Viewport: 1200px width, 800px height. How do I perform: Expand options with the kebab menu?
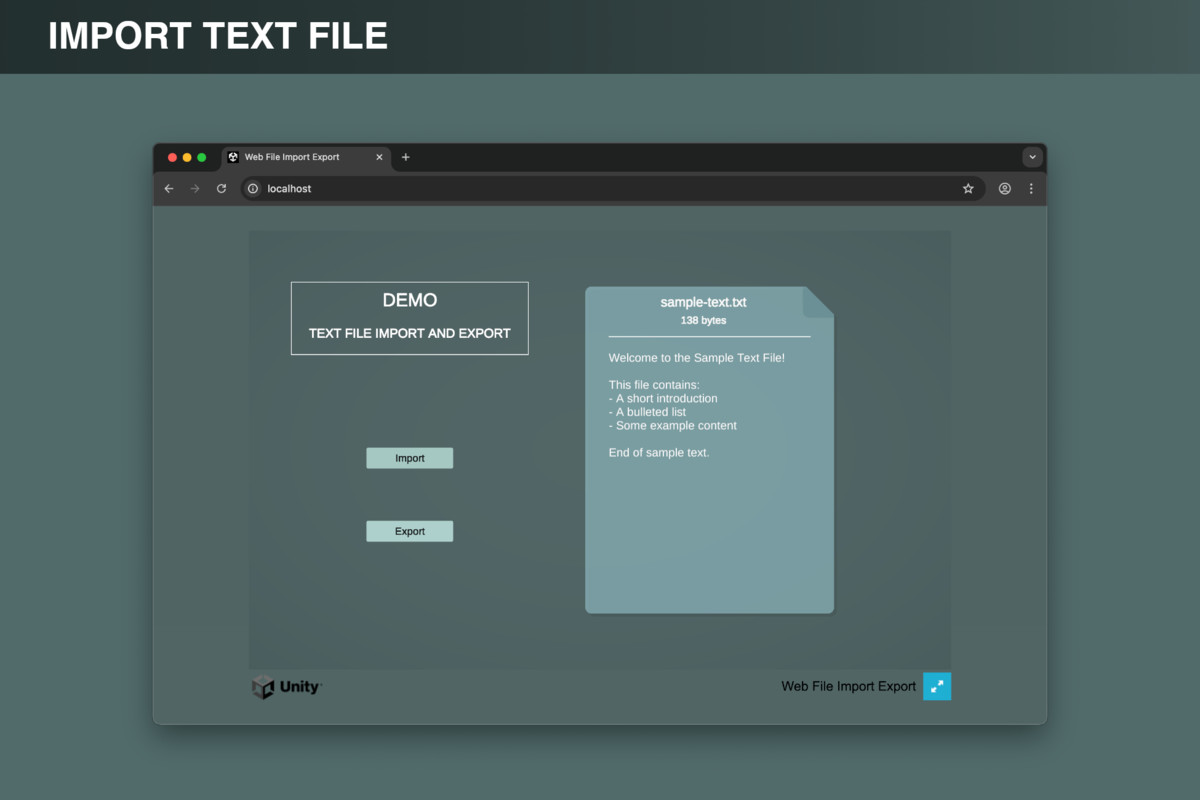pos(1031,188)
